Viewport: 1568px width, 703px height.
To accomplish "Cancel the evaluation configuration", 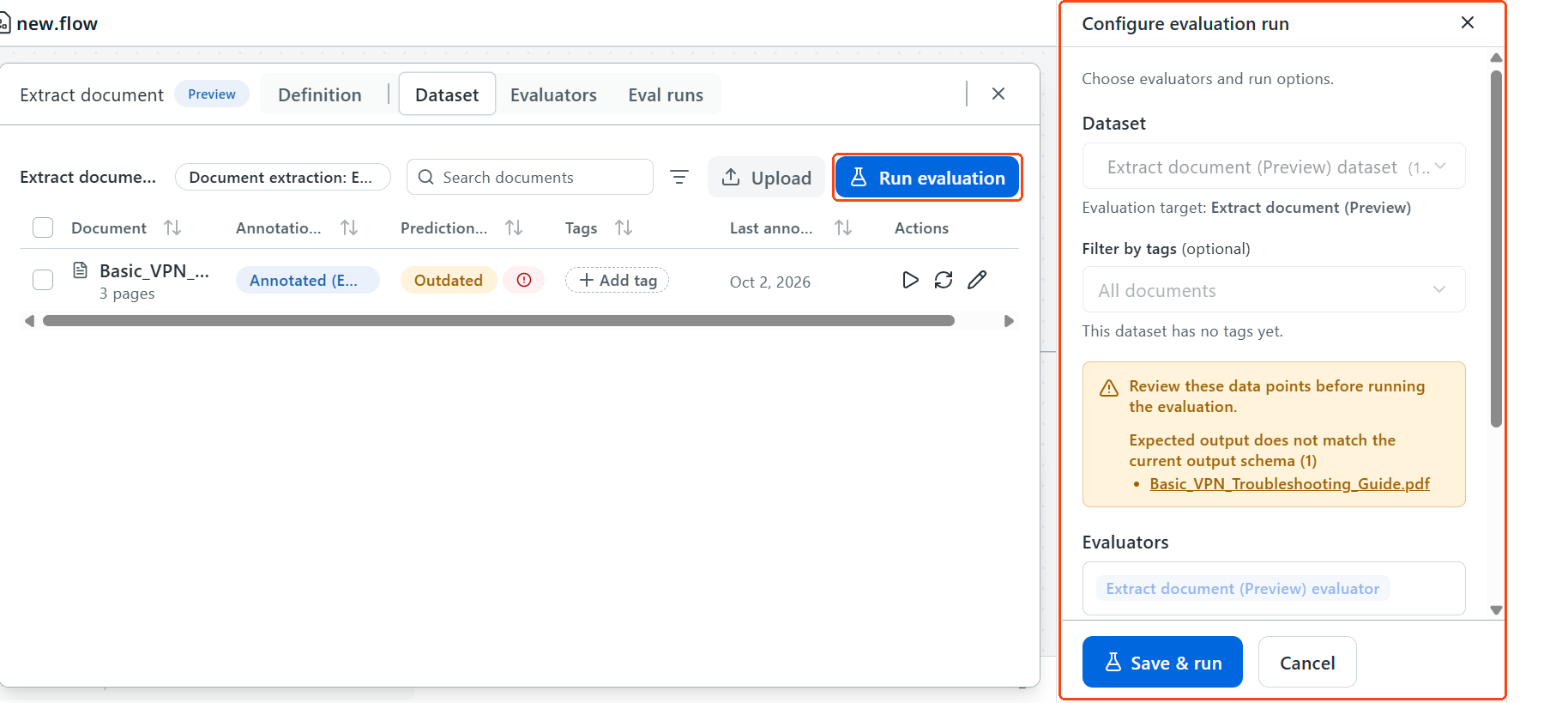I will pyautogui.click(x=1307, y=662).
